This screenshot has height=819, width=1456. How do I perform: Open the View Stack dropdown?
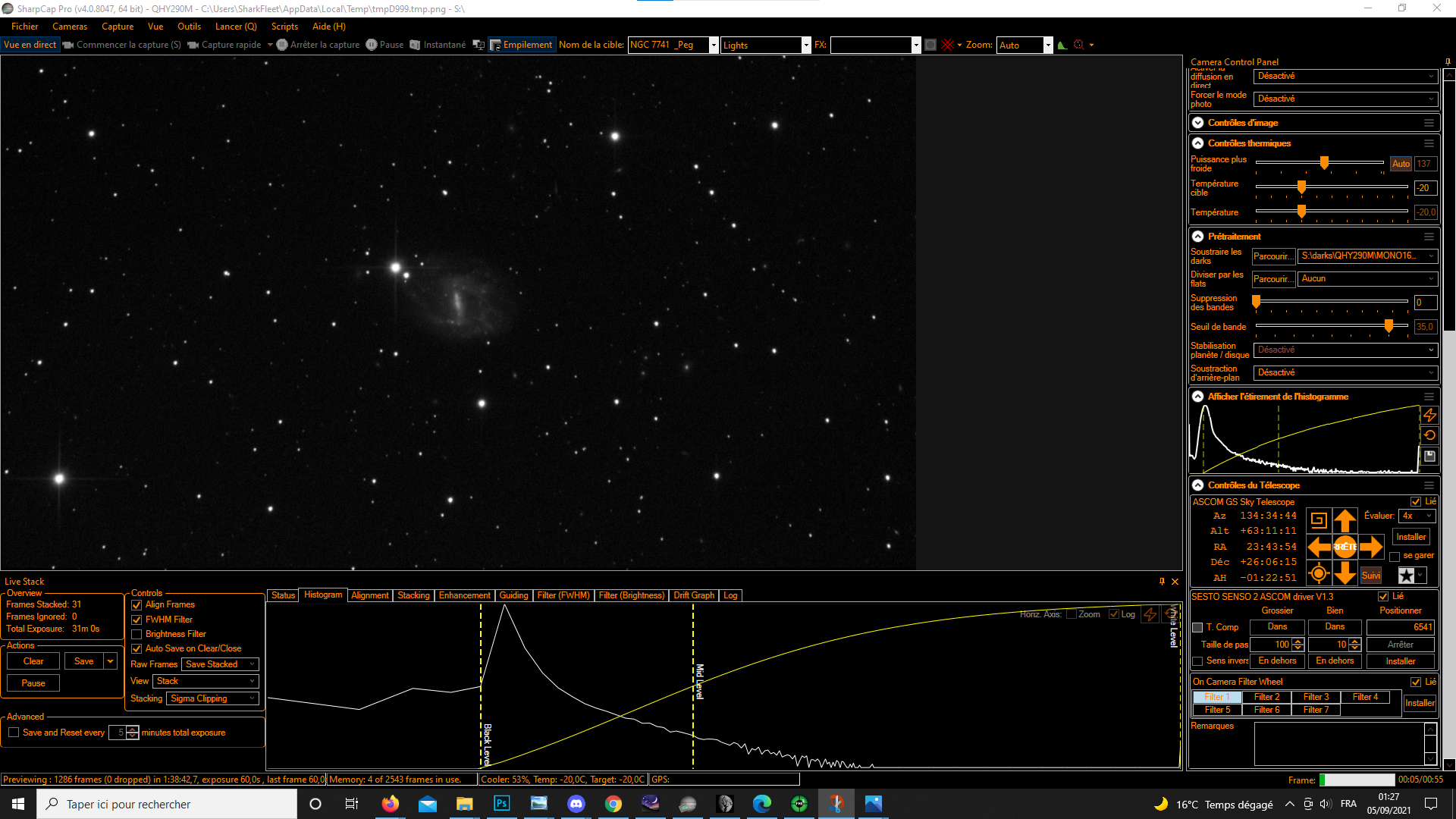(206, 681)
